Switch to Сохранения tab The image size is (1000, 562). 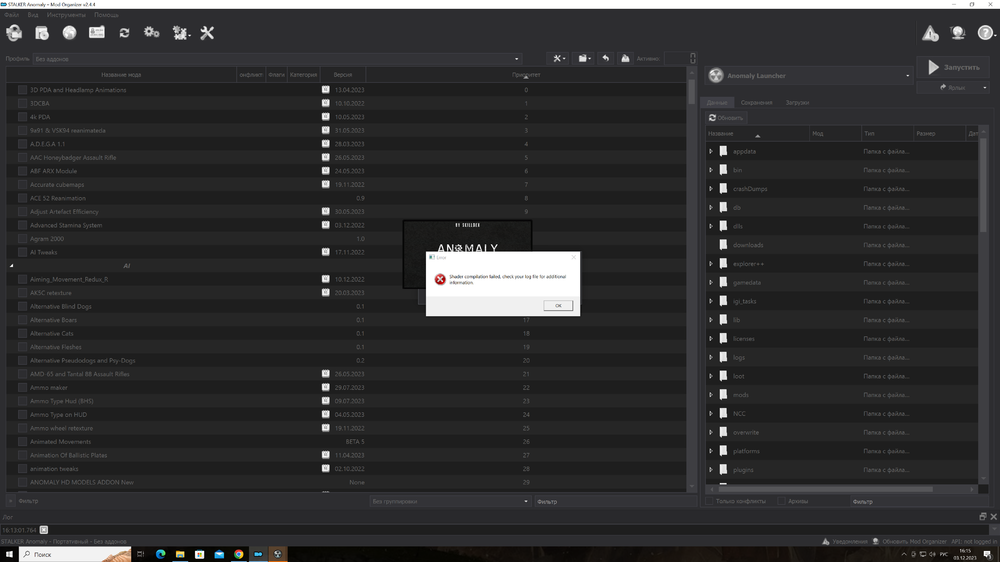pos(756,103)
